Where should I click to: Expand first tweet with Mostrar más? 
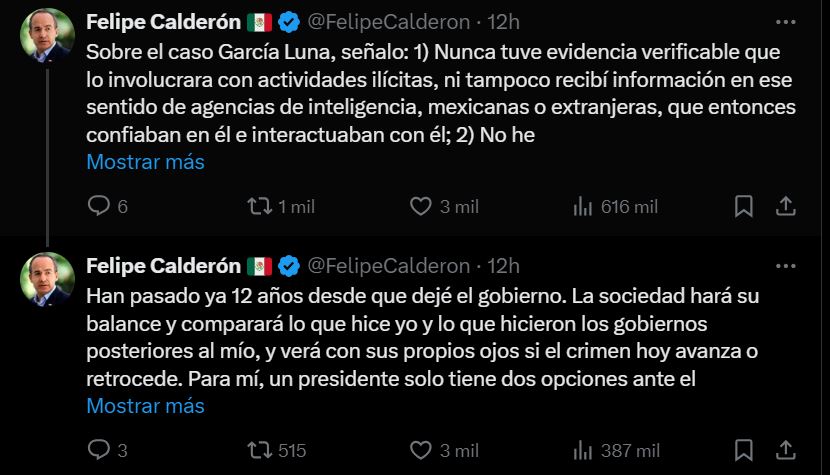click(x=146, y=162)
